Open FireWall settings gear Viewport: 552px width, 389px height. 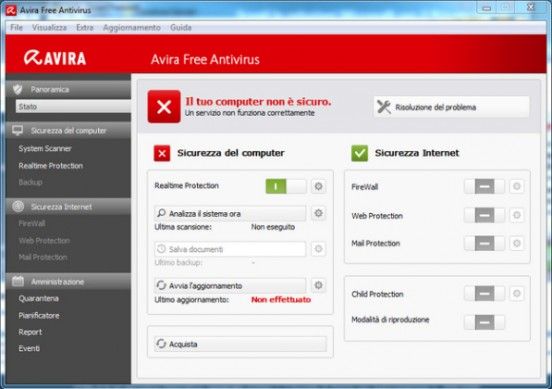point(516,186)
